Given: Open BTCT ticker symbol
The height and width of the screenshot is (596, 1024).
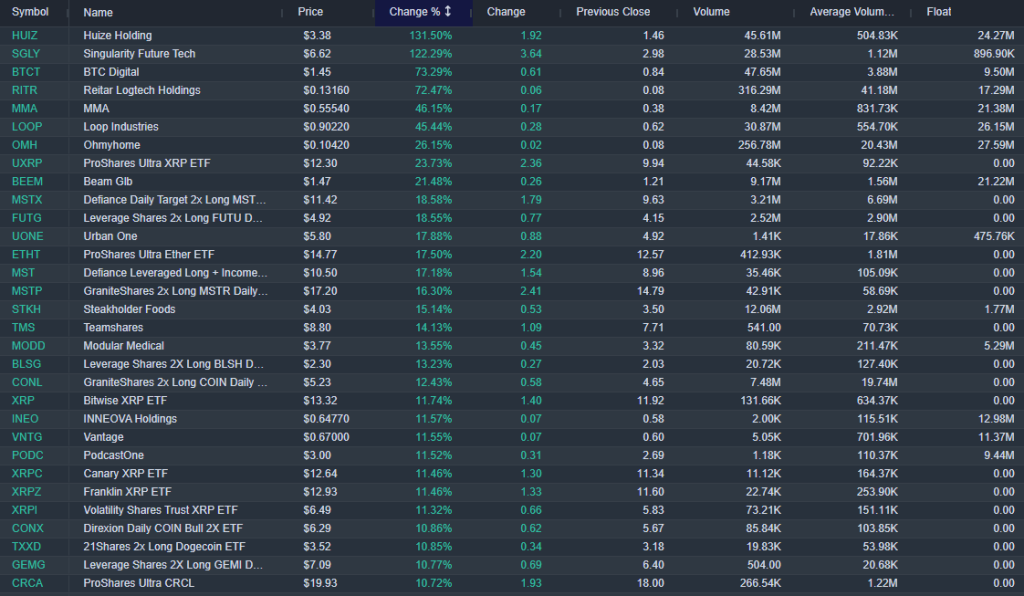Looking at the screenshot, I should pos(25,72).
